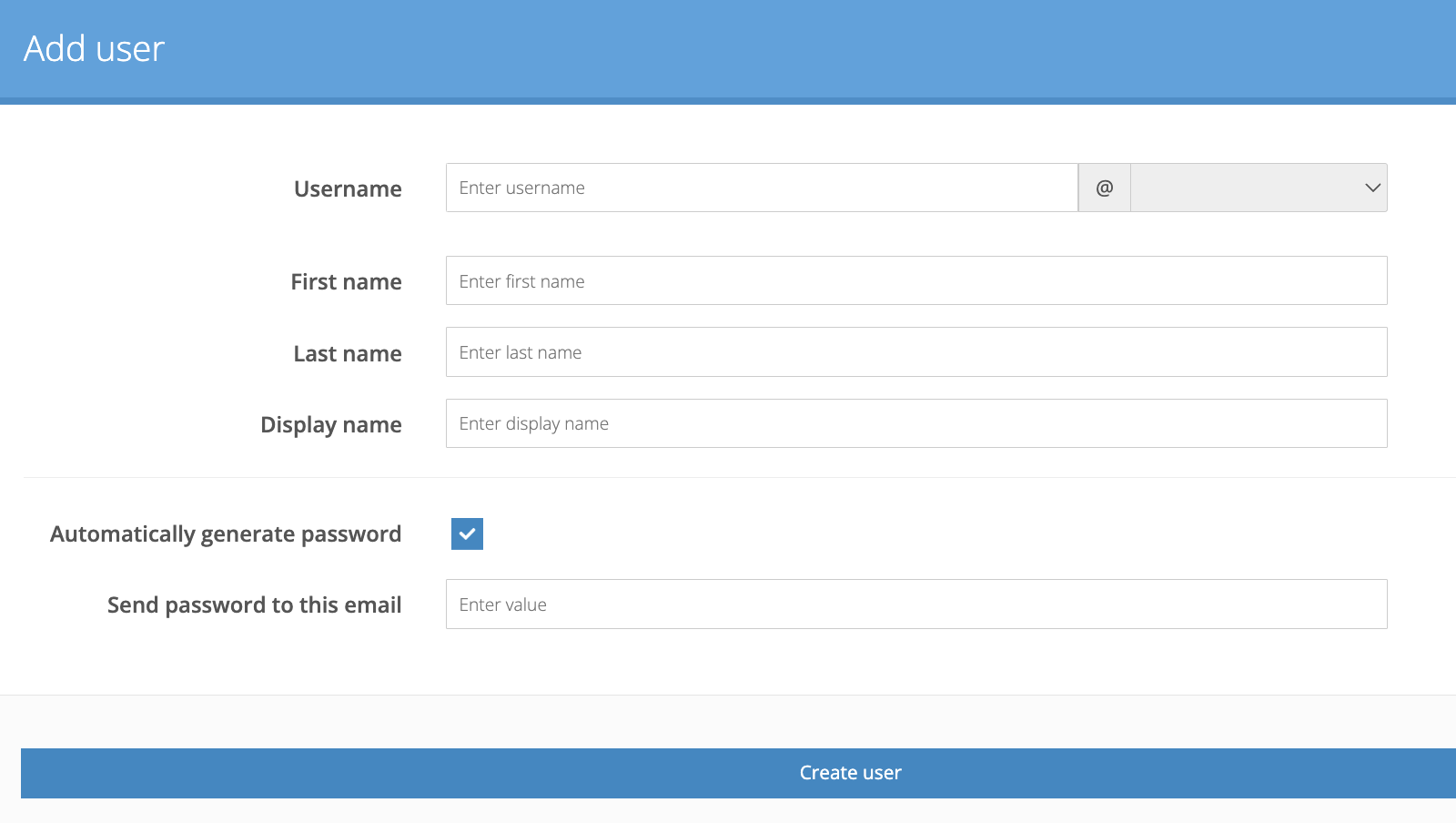
Task: Click the Send password email field
Action: coord(916,605)
